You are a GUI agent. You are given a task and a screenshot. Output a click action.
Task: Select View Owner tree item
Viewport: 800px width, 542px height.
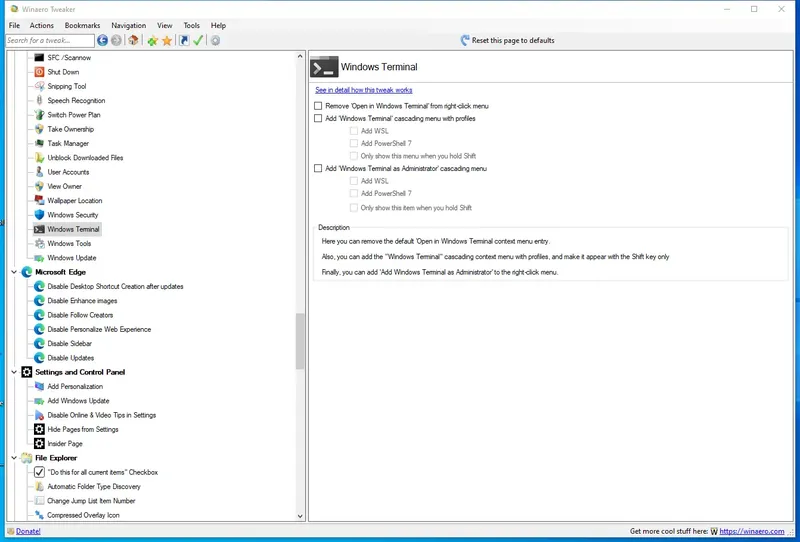(64, 186)
